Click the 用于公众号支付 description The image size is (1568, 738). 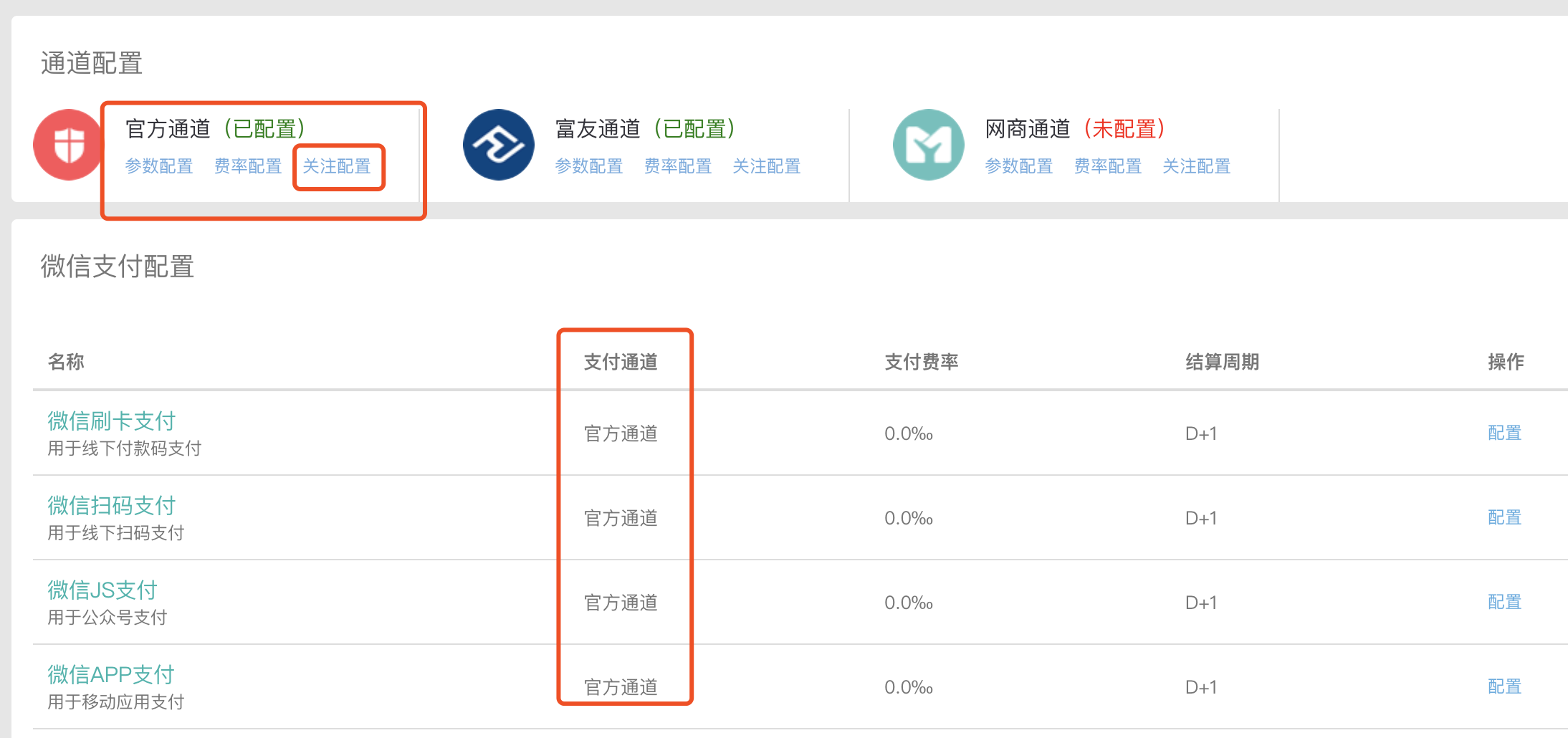107,618
